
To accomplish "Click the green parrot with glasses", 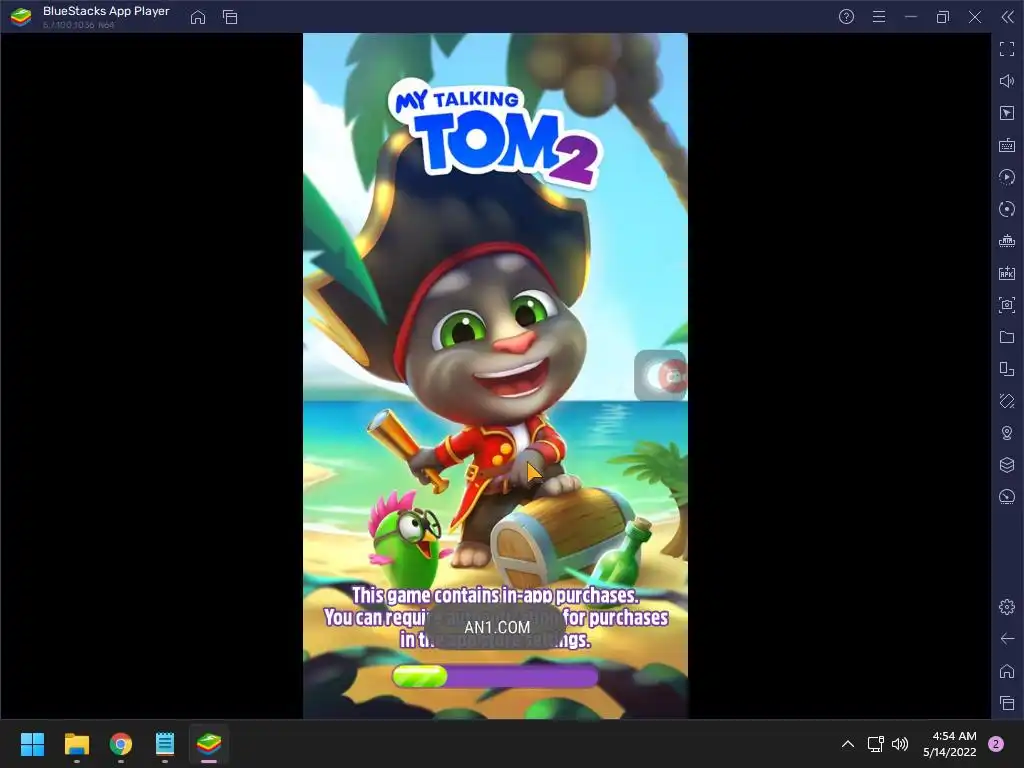I will (406, 539).
